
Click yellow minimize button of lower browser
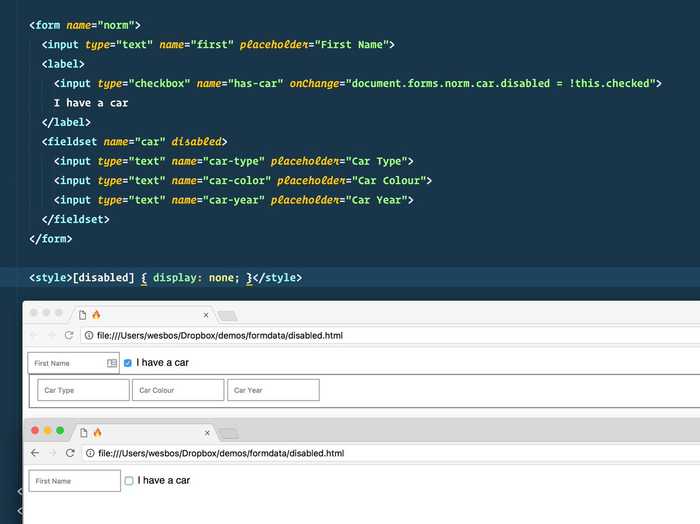[47, 431]
